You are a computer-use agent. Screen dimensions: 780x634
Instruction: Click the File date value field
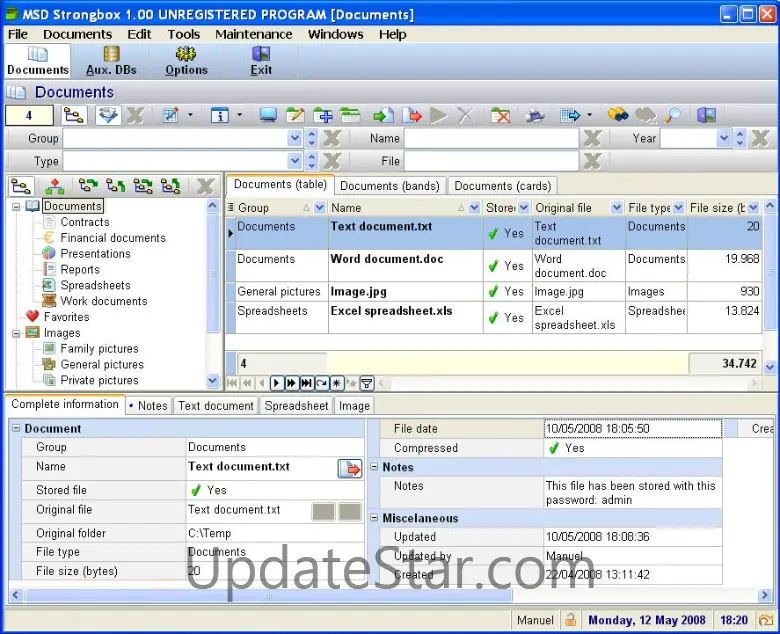[x=633, y=429]
